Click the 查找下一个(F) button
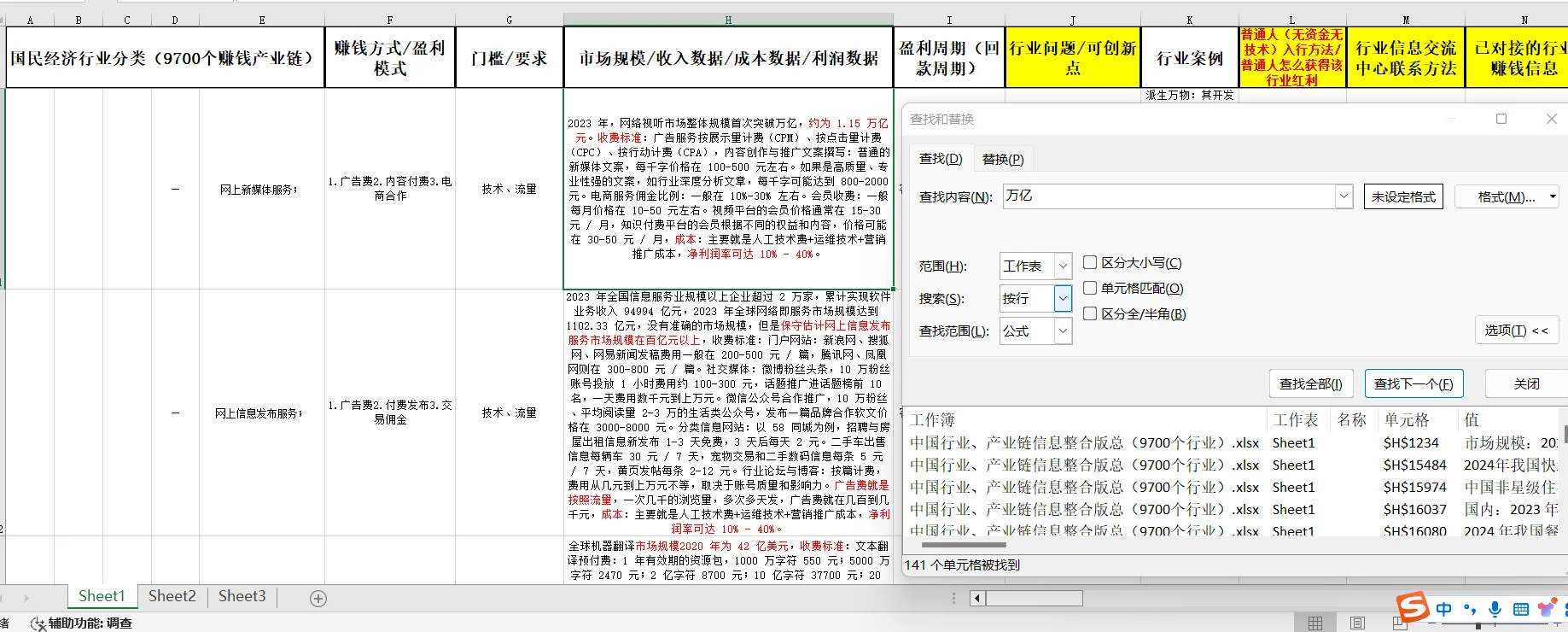Screen dimensions: 1568x632 coord(1414,383)
